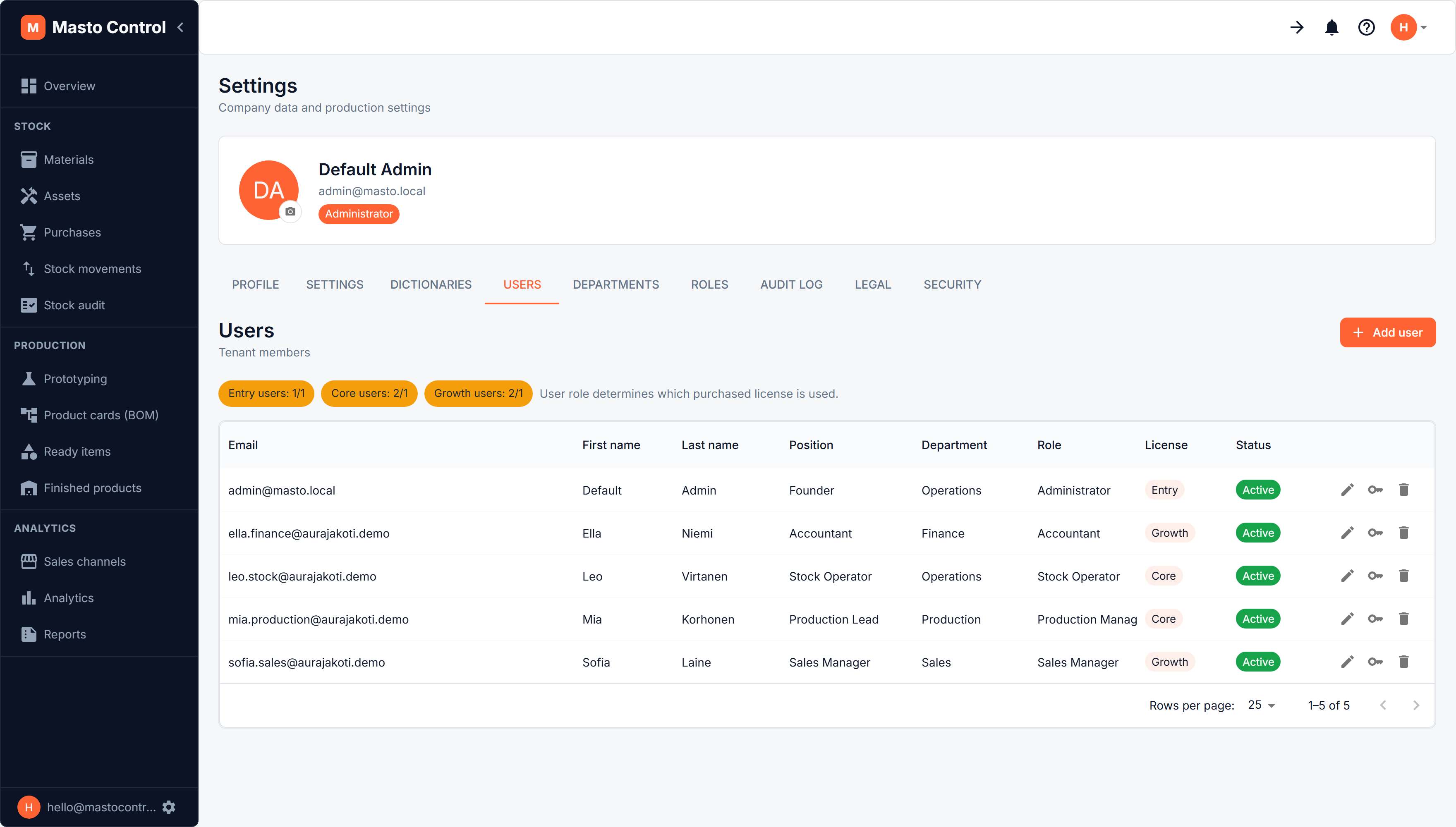This screenshot has width=1456, height=827.
Task: Reset password key icon for admin@masto.local
Action: 1375,490
